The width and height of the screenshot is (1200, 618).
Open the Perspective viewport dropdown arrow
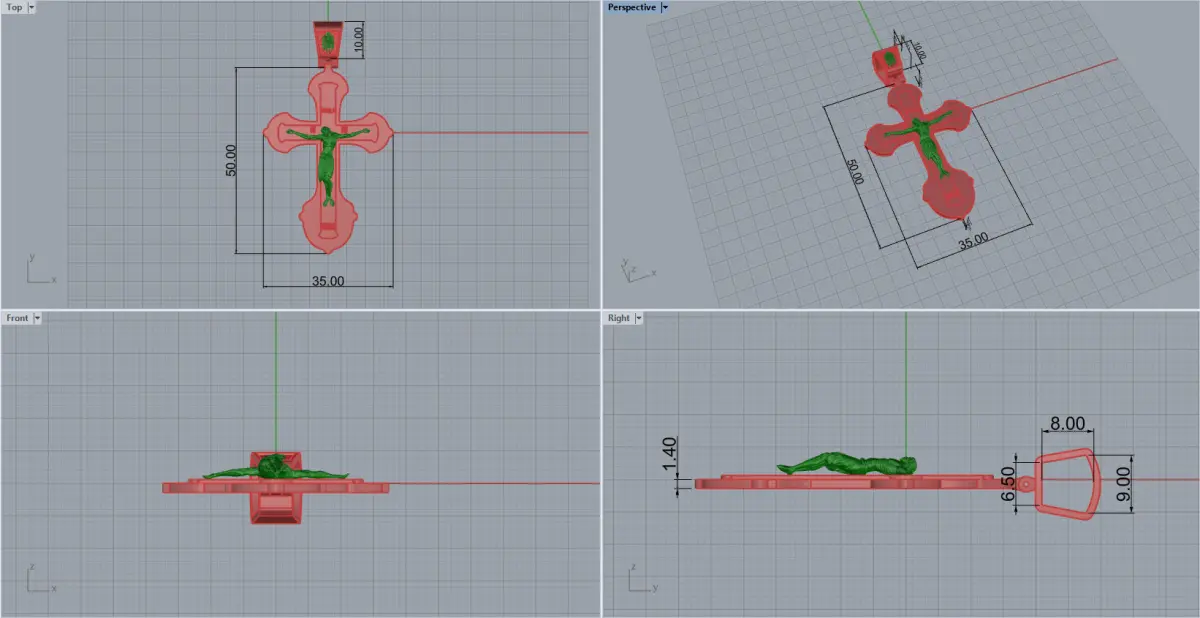(665, 7)
